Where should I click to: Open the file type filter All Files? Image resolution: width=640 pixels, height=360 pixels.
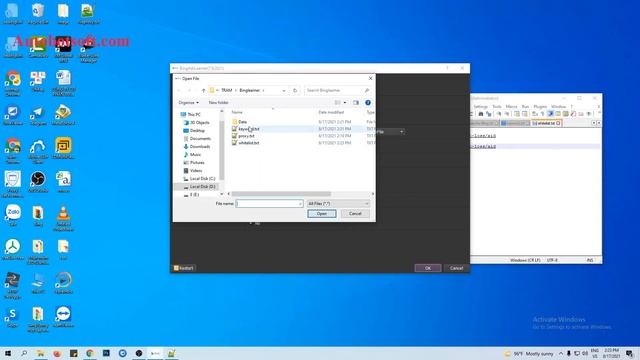tap(338, 203)
